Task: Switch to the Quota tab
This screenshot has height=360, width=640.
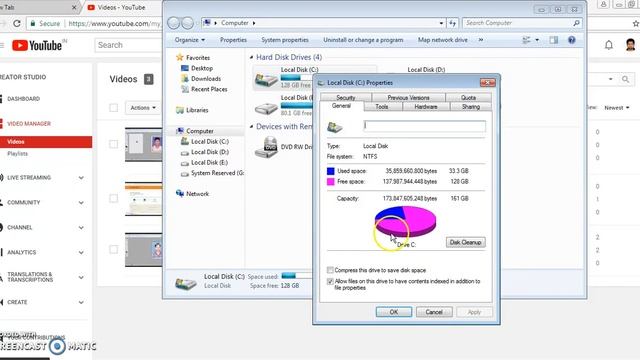Action: (468, 98)
